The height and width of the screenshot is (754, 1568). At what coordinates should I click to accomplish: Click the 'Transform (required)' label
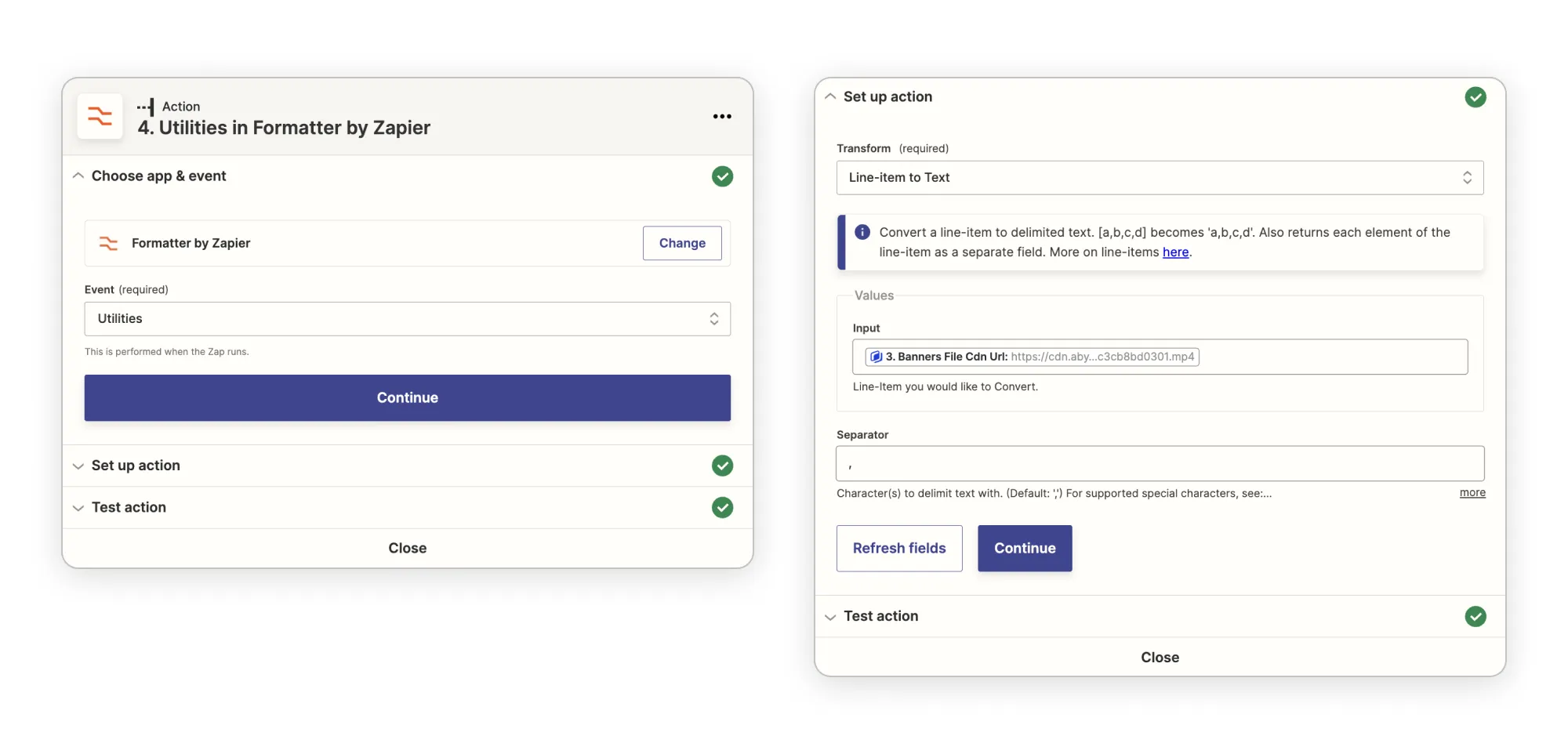pyautogui.click(x=893, y=149)
